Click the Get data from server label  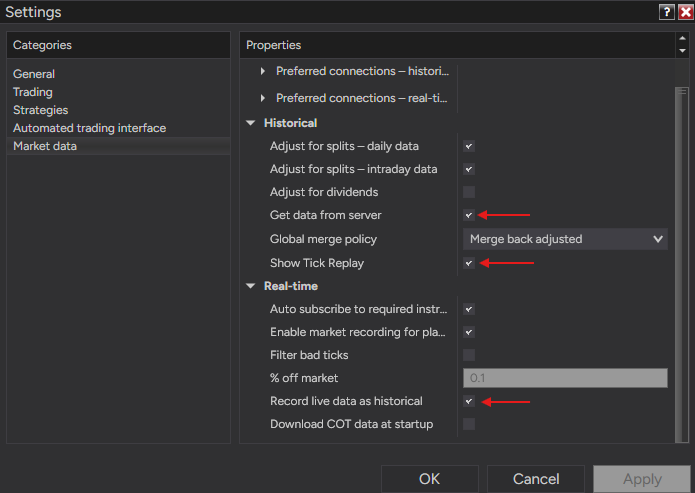point(326,215)
